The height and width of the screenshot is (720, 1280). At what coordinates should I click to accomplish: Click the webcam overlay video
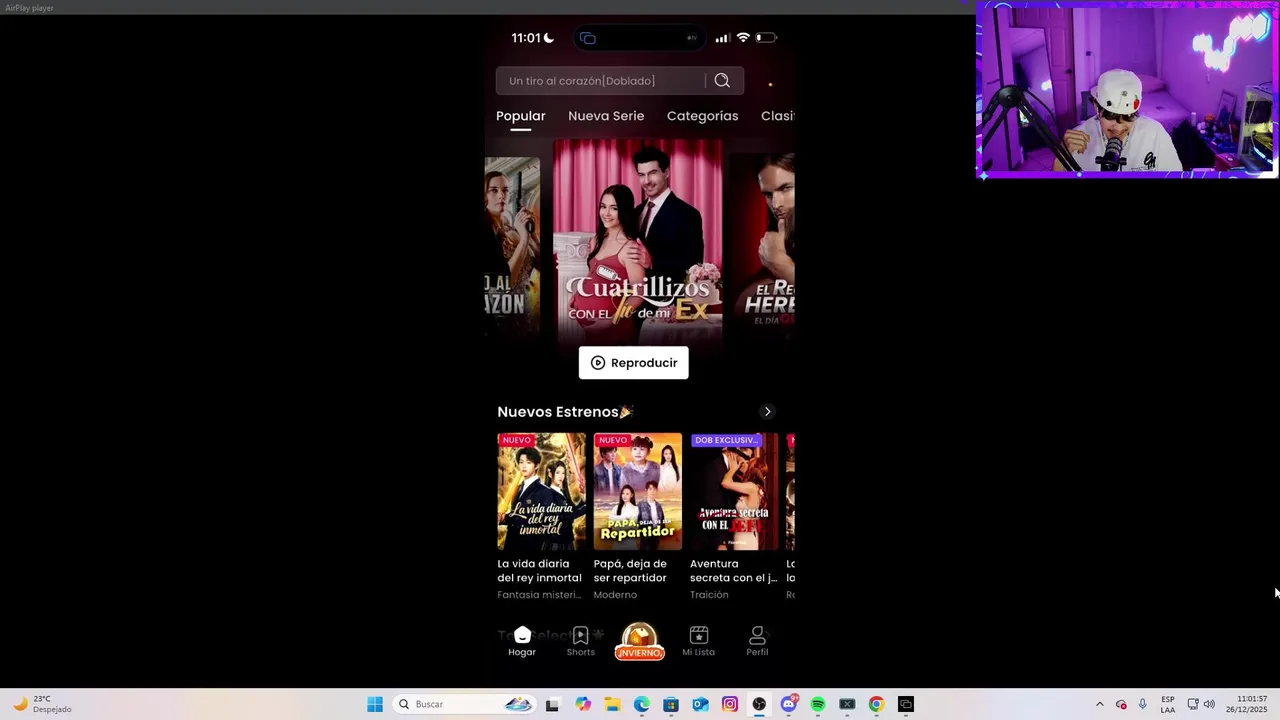click(1126, 90)
